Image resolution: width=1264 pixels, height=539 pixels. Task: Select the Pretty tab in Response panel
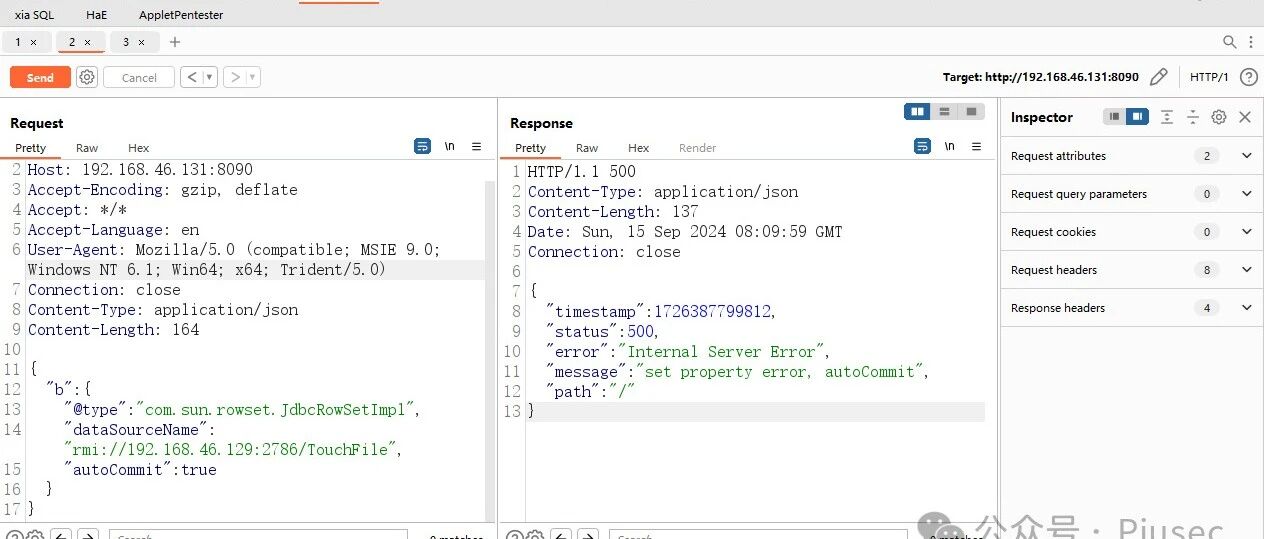[x=530, y=148]
